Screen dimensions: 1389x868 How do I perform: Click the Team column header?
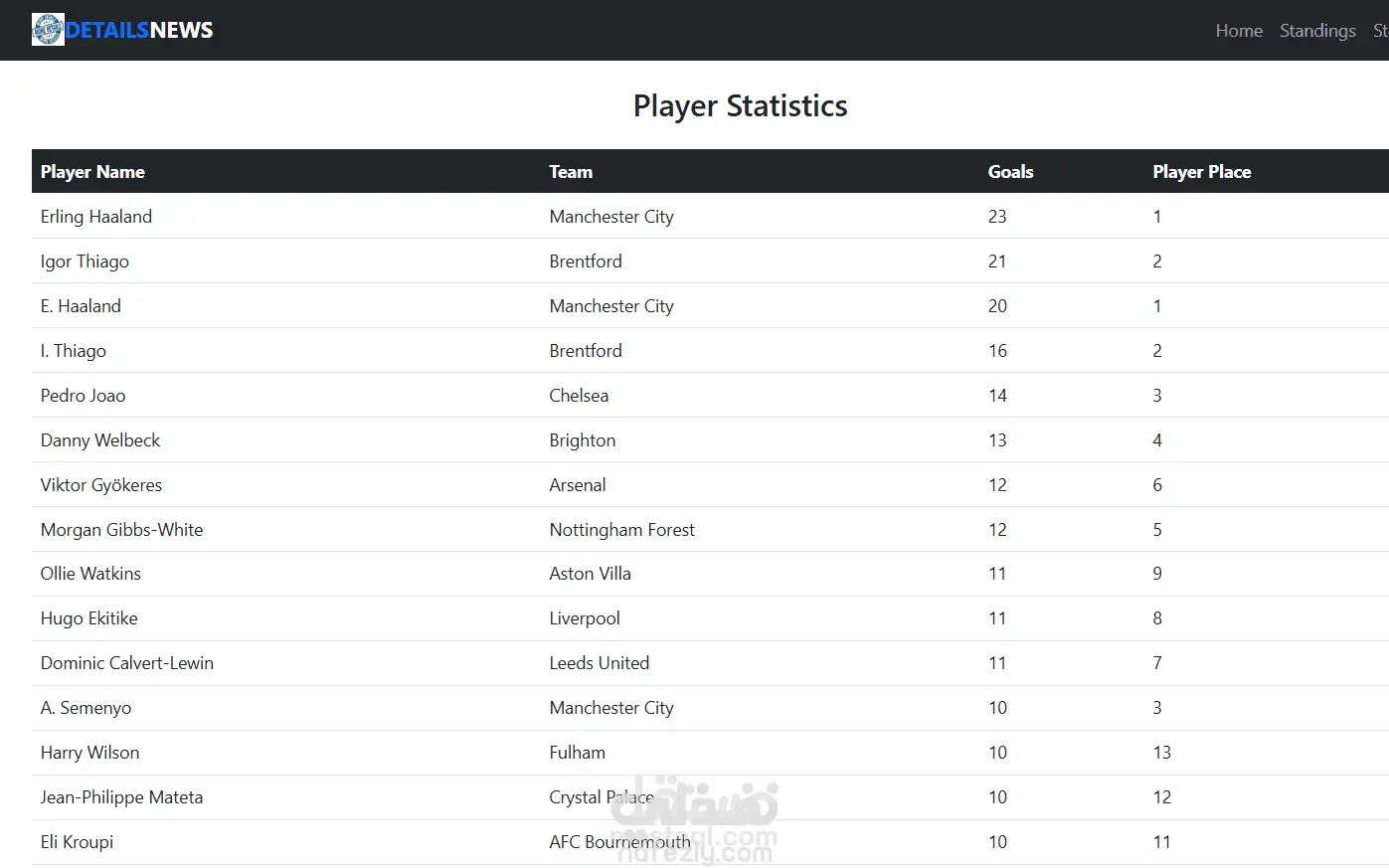tap(571, 172)
